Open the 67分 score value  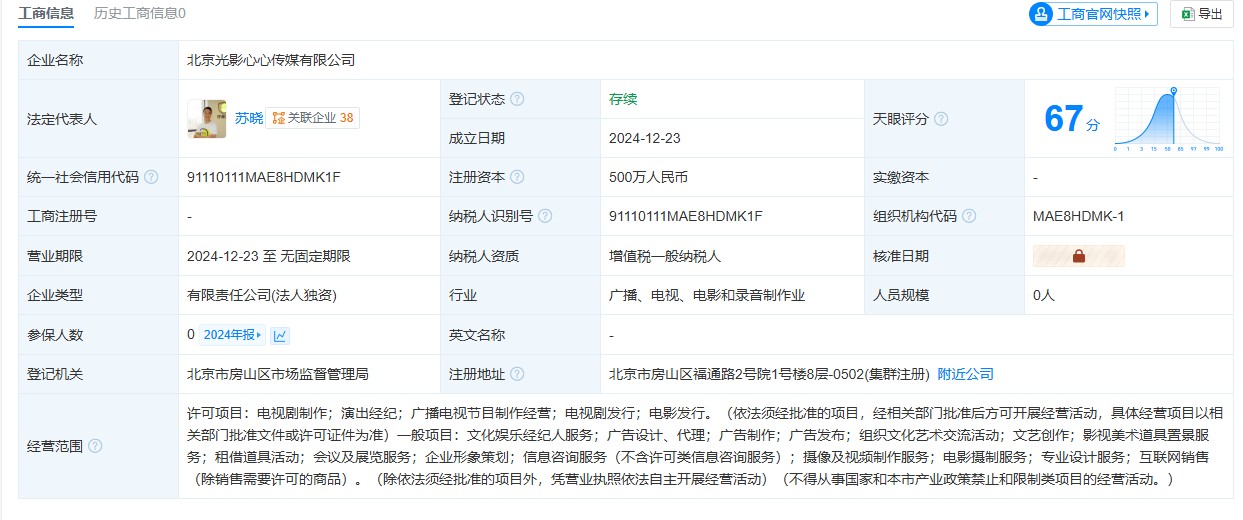click(x=1071, y=119)
